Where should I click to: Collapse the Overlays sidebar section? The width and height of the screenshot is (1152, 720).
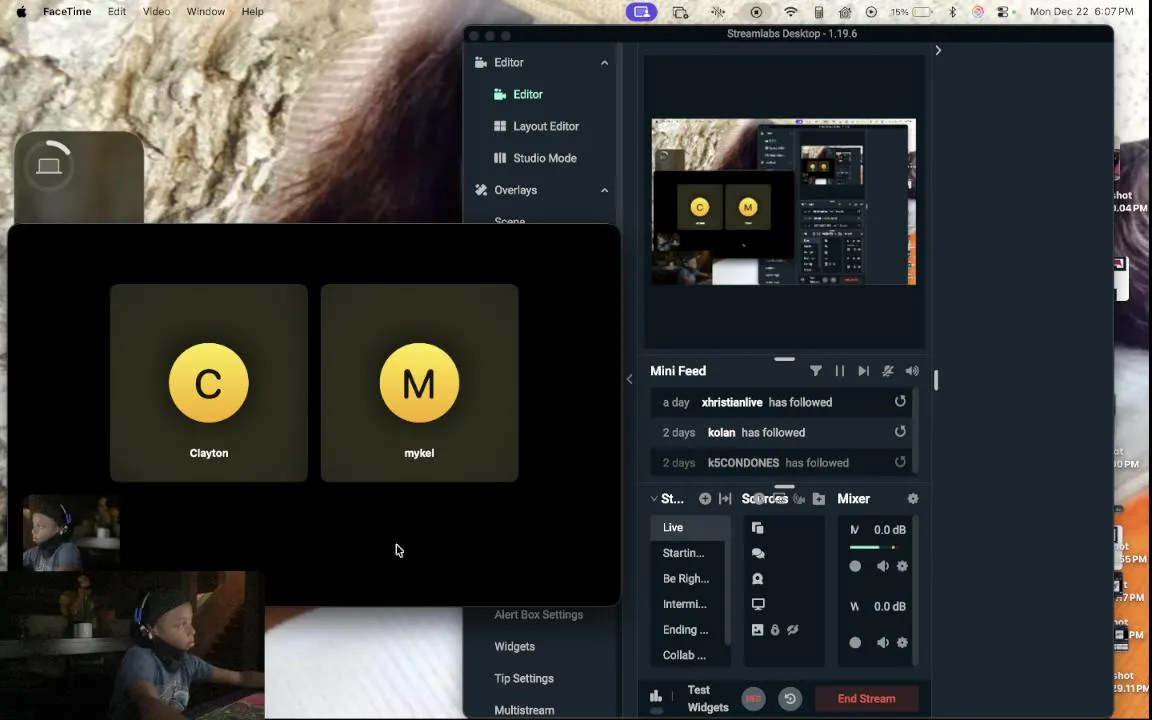click(x=605, y=190)
